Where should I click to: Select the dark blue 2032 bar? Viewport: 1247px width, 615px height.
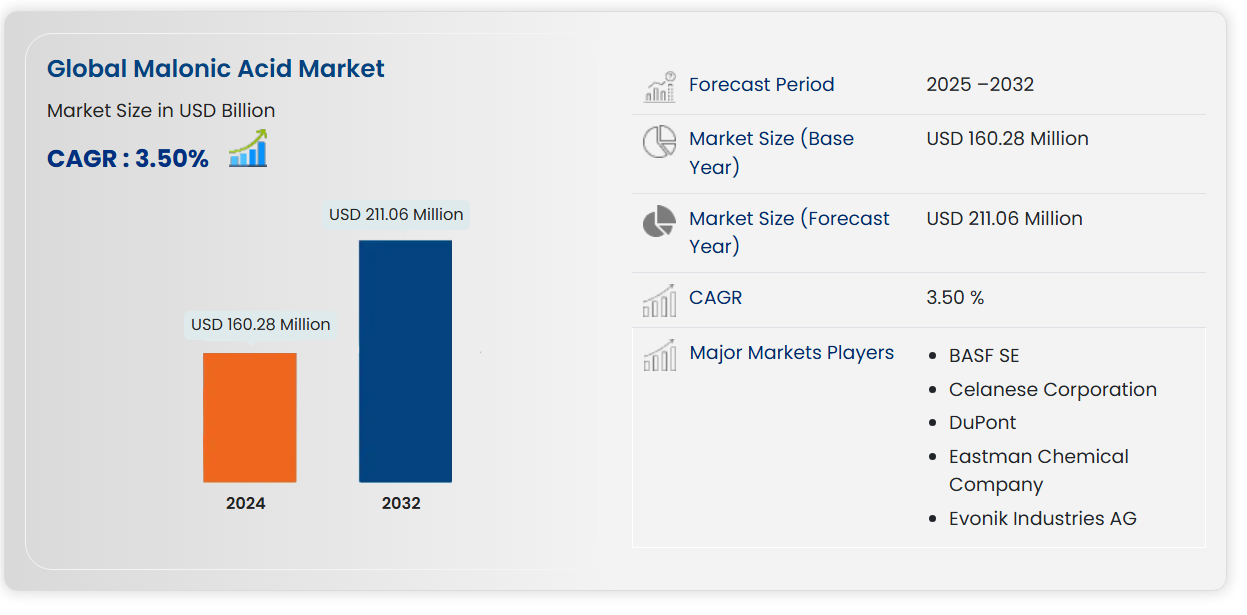(406, 362)
